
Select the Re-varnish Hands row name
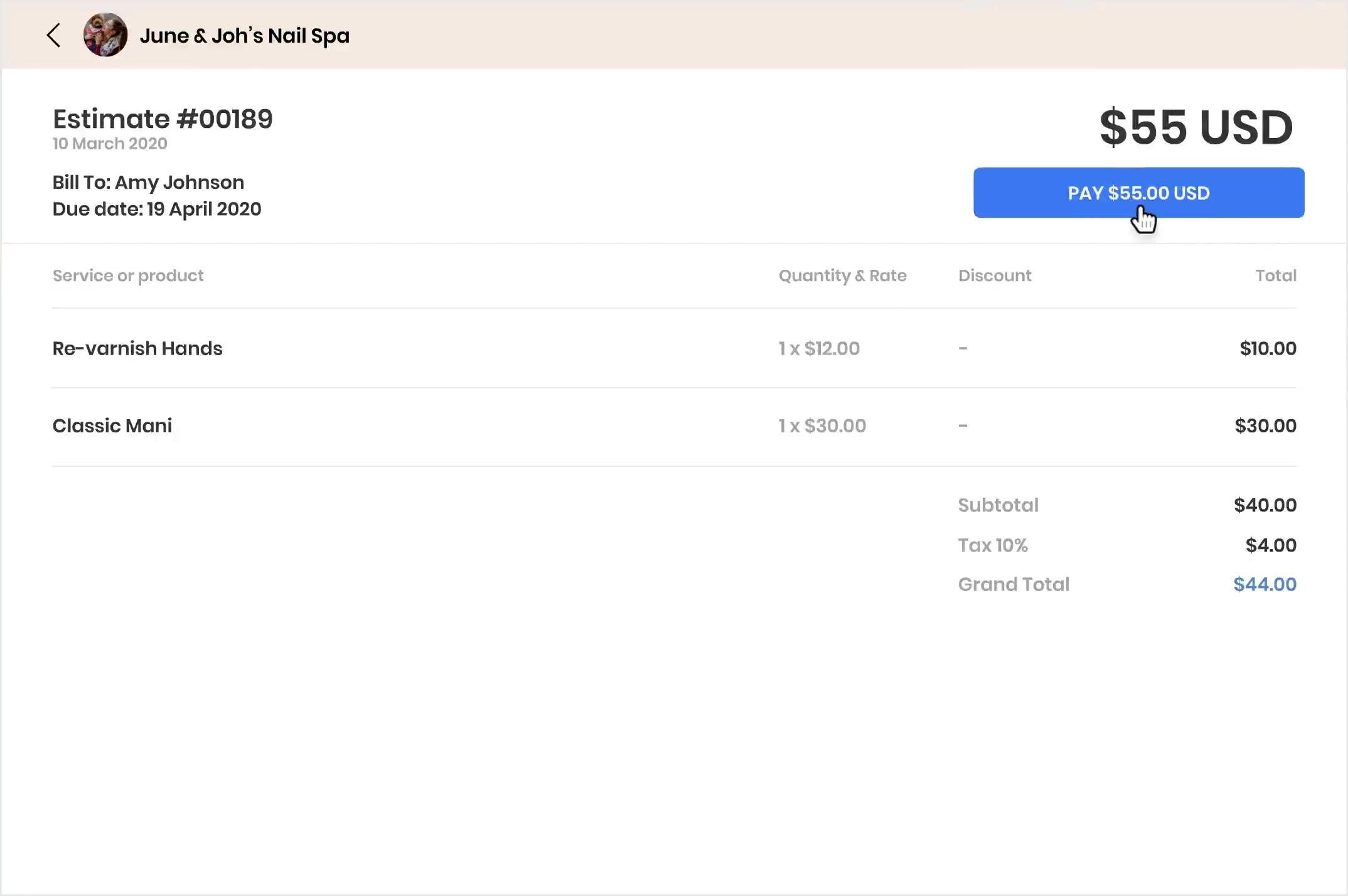pyautogui.click(x=137, y=348)
